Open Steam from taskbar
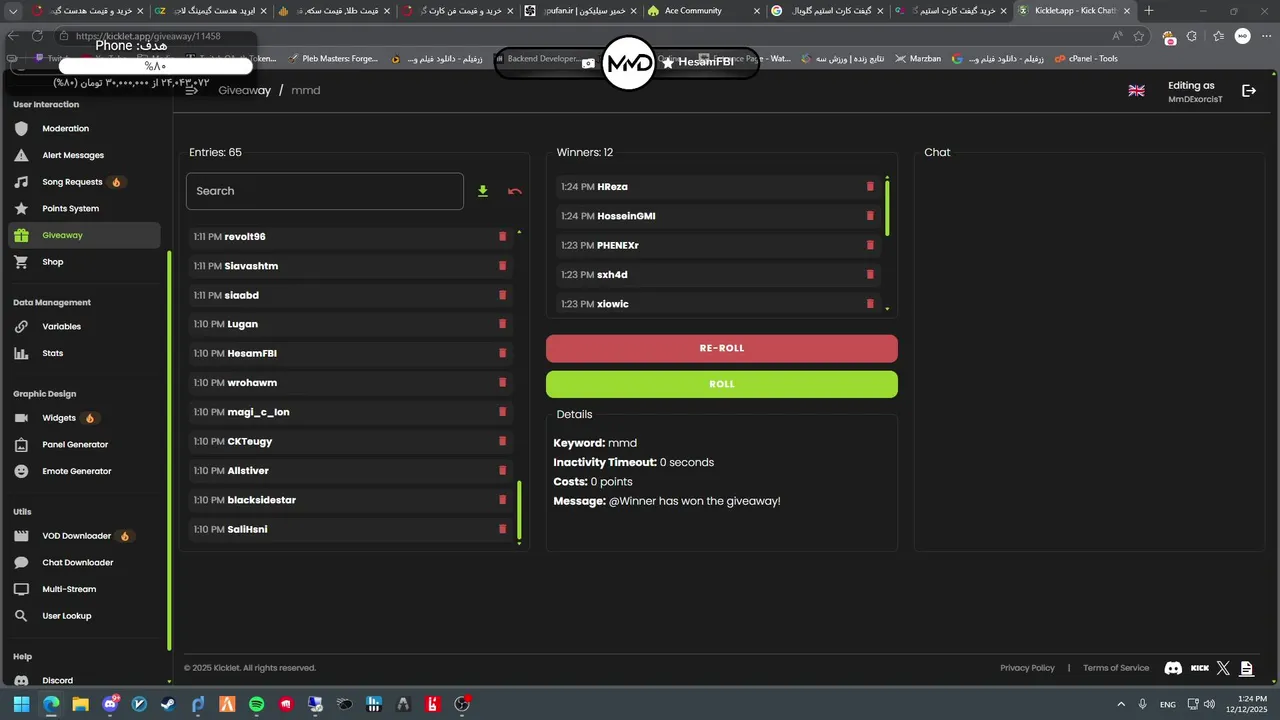The width and height of the screenshot is (1280, 720). click(169, 704)
